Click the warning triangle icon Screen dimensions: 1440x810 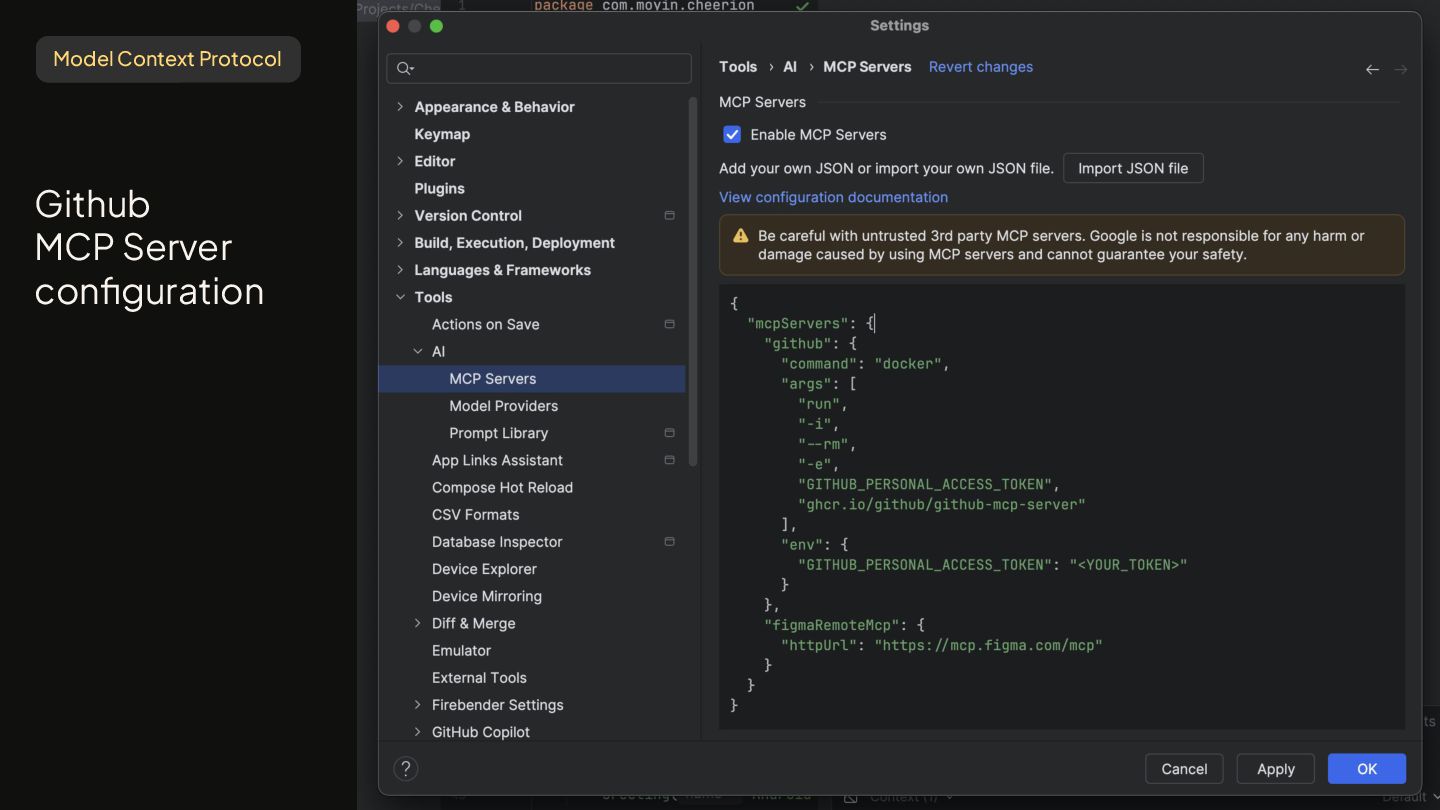[x=740, y=236]
